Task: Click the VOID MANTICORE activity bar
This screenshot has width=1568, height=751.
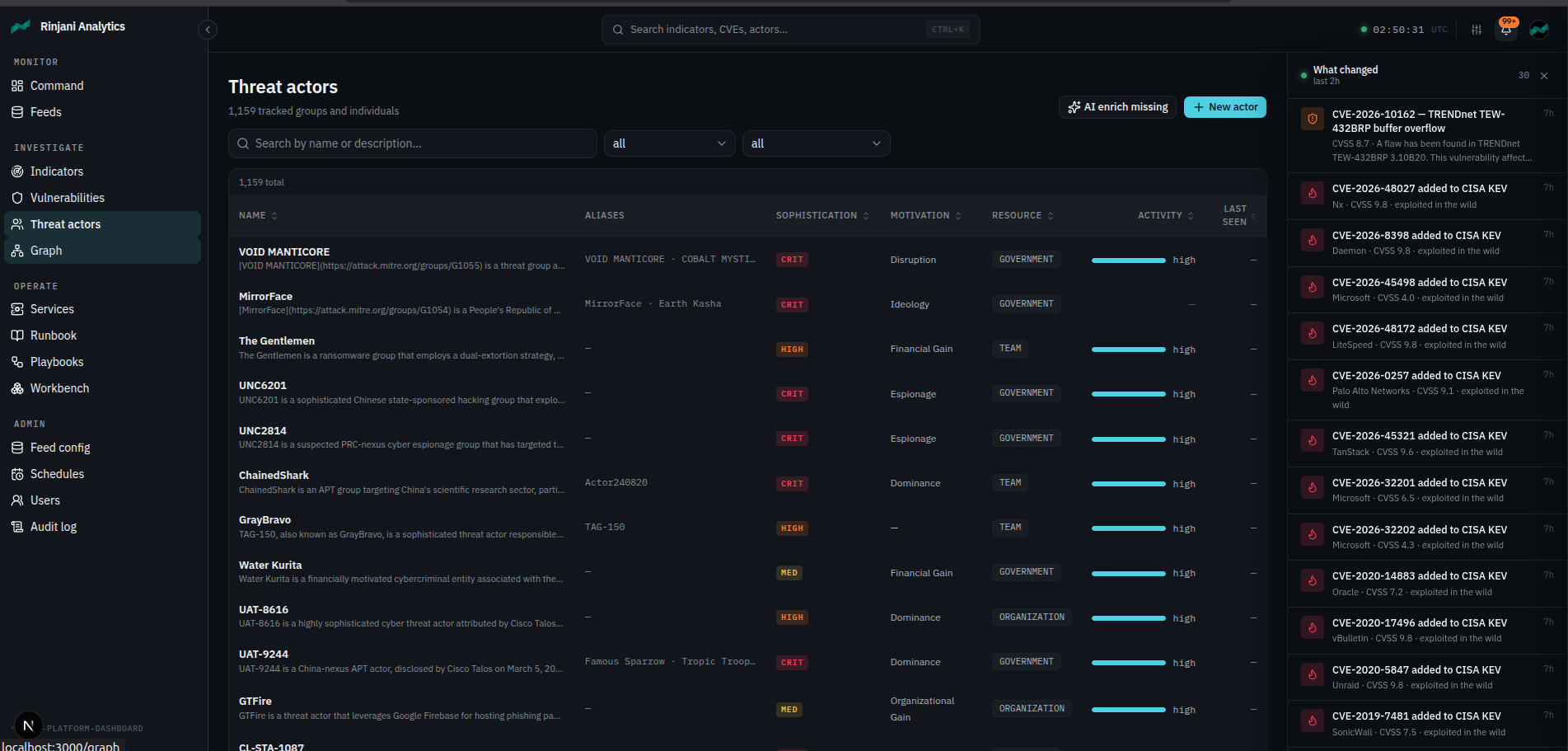Action: pos(1128,261)
